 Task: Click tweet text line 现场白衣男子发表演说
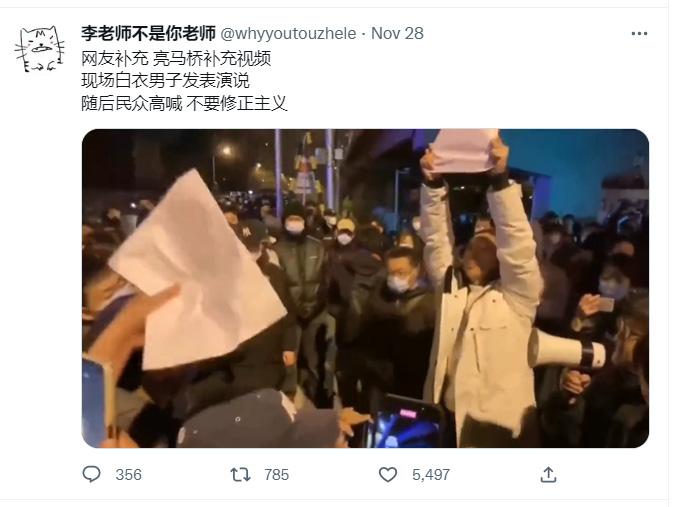(165, 81)
